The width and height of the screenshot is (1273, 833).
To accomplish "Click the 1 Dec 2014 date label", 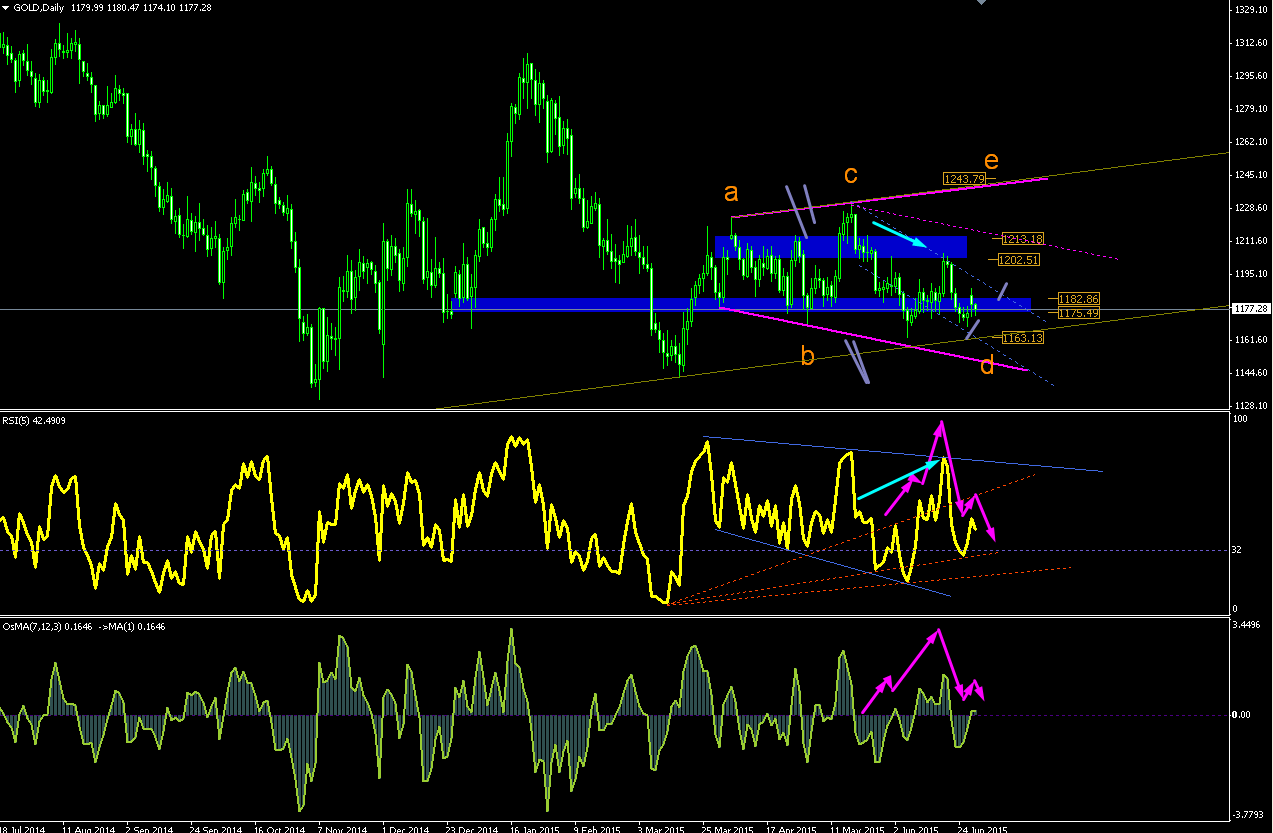I will (406, 828).
